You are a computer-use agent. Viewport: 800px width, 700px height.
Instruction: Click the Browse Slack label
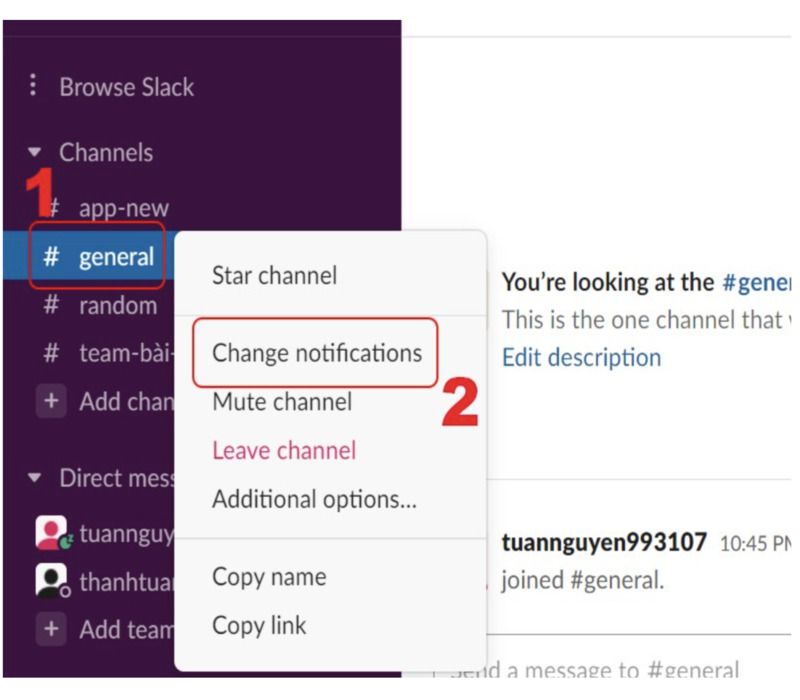coord(127,87)
